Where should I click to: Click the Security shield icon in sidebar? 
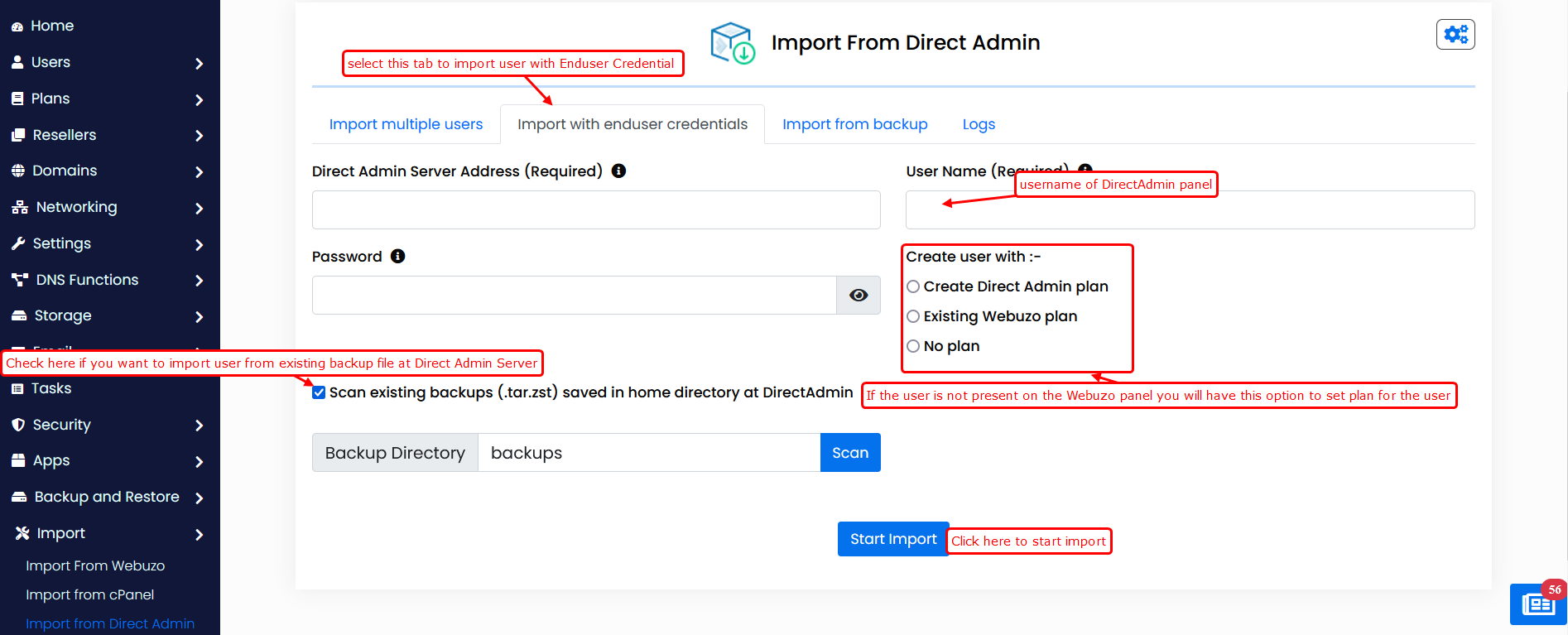coord(18,425)
